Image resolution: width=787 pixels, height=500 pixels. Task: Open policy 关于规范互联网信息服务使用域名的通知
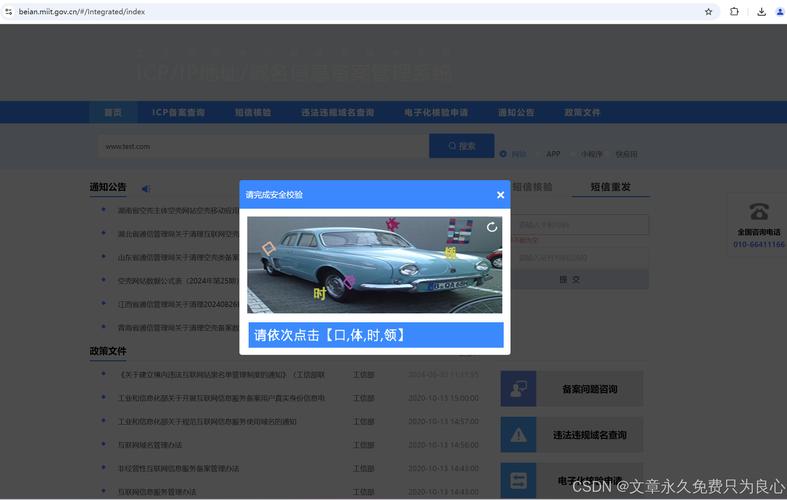pyautogui.click(x=207, y=422)
